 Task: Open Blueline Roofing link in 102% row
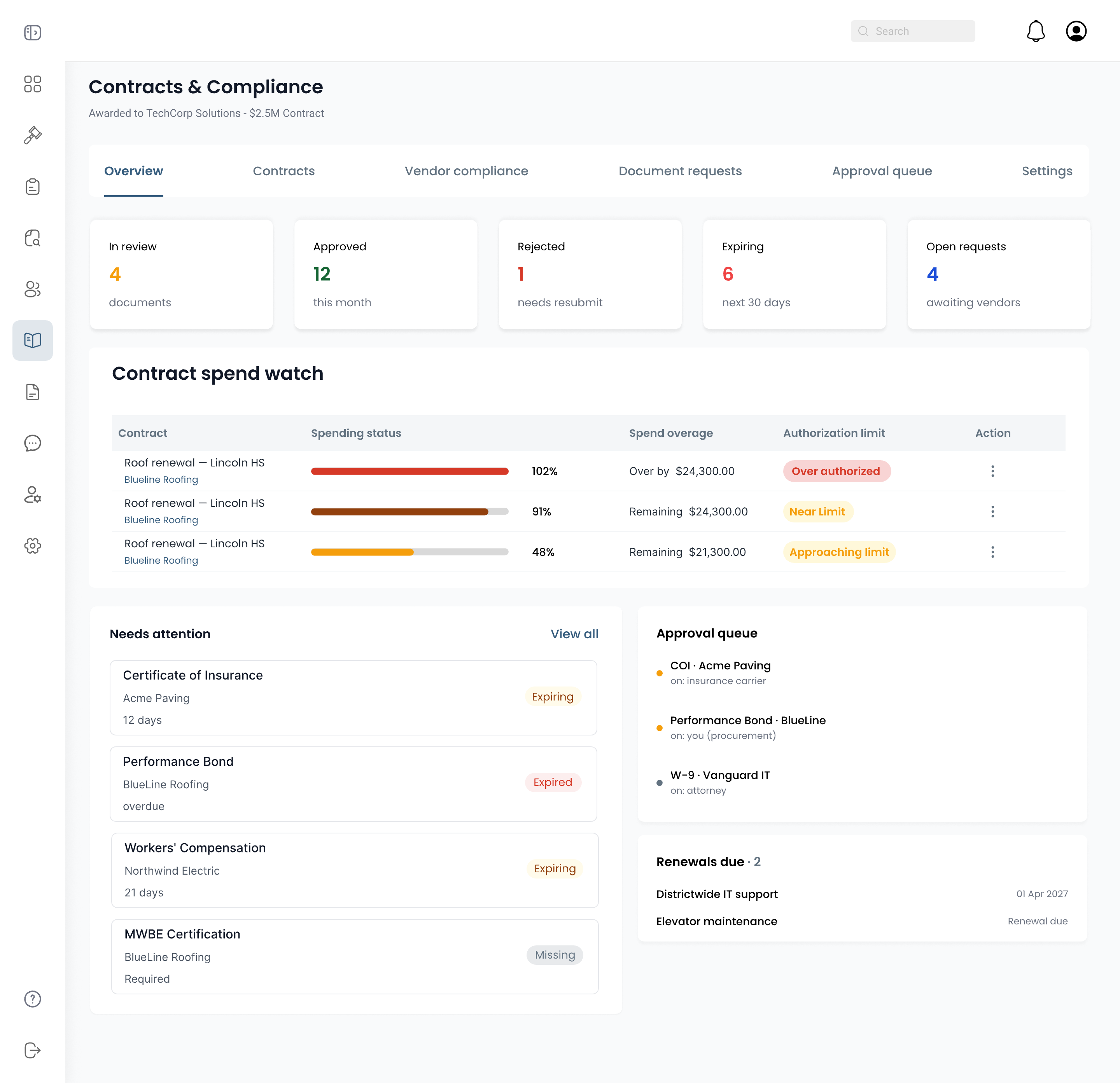tap(161, 480)
